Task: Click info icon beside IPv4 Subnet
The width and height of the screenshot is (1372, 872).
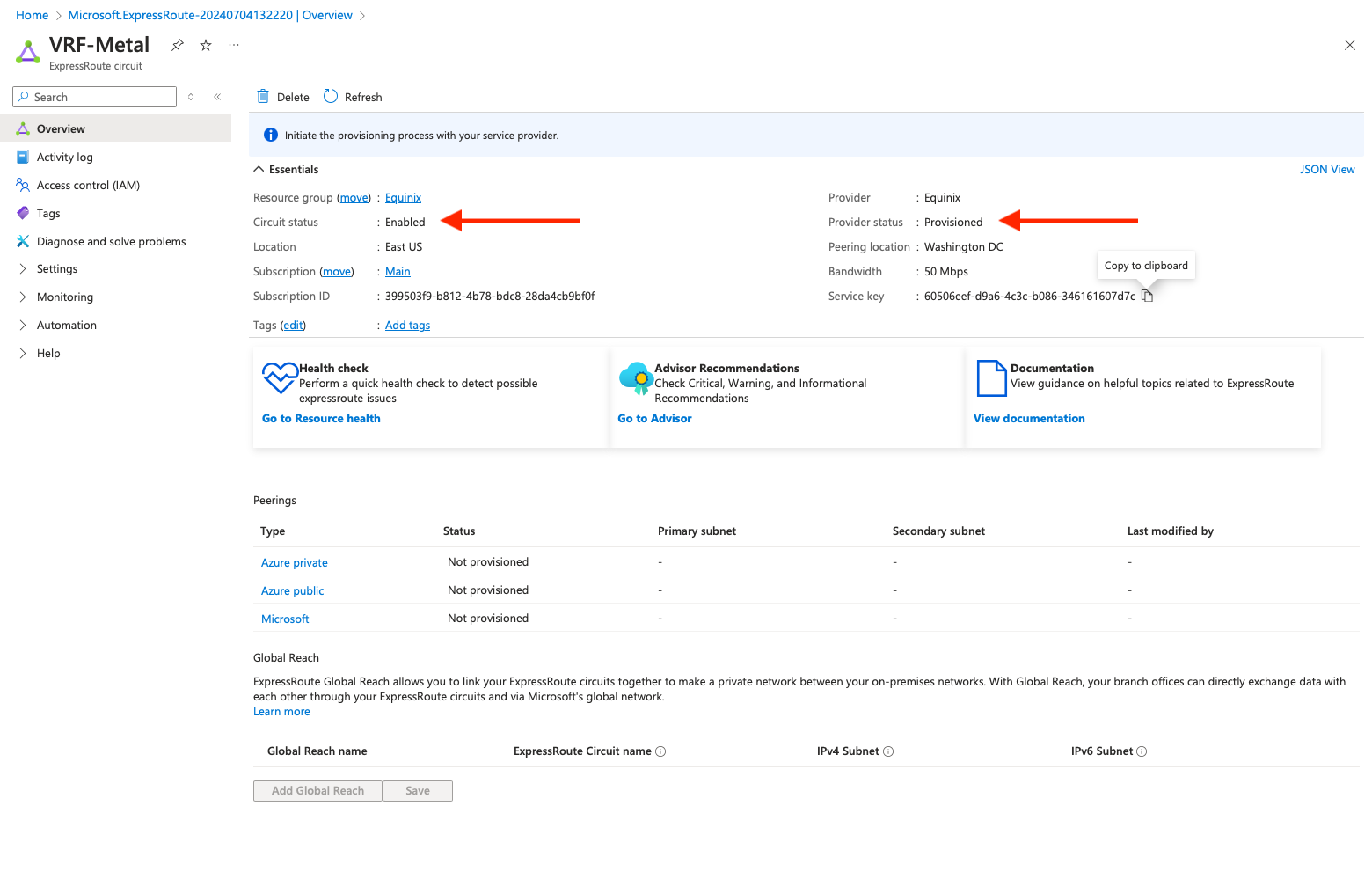Action: (888, 751)
